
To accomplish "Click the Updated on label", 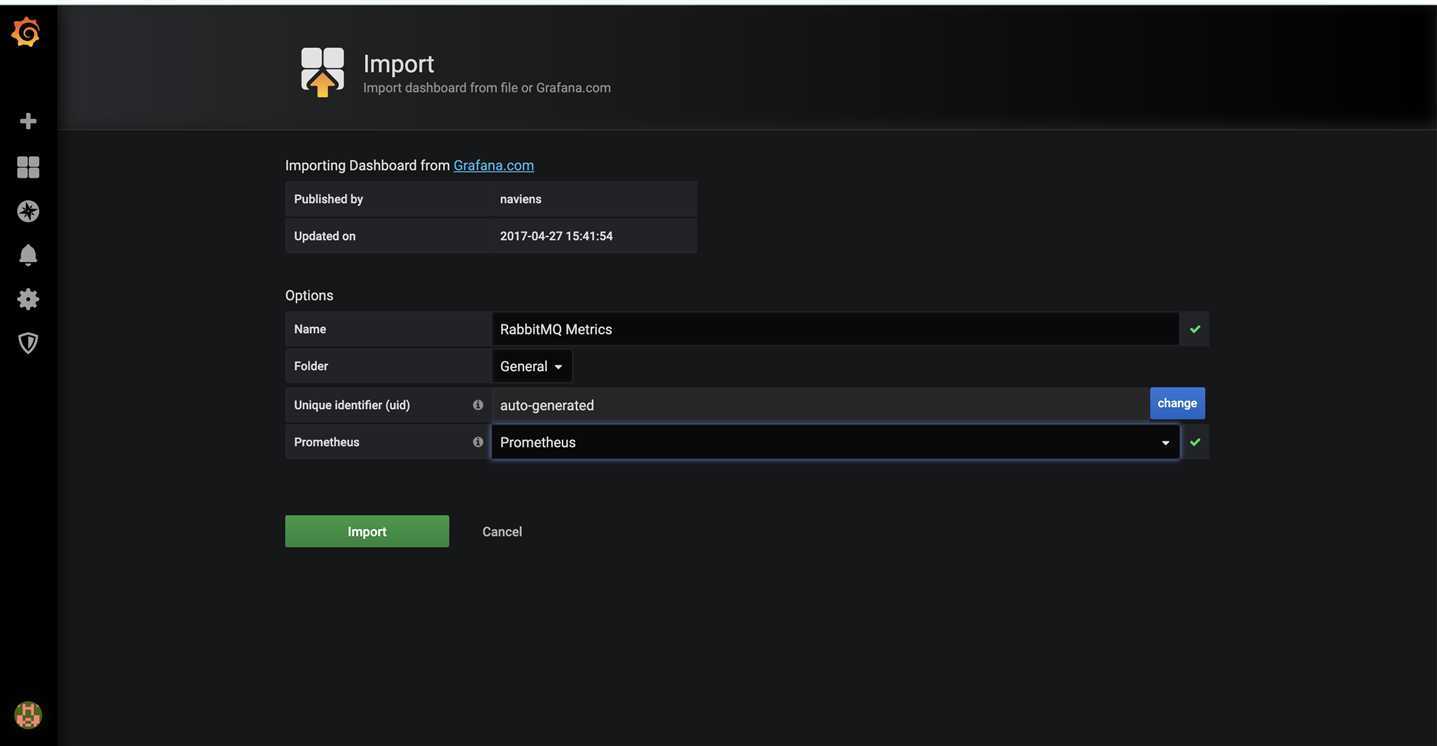I will [325, 236].
